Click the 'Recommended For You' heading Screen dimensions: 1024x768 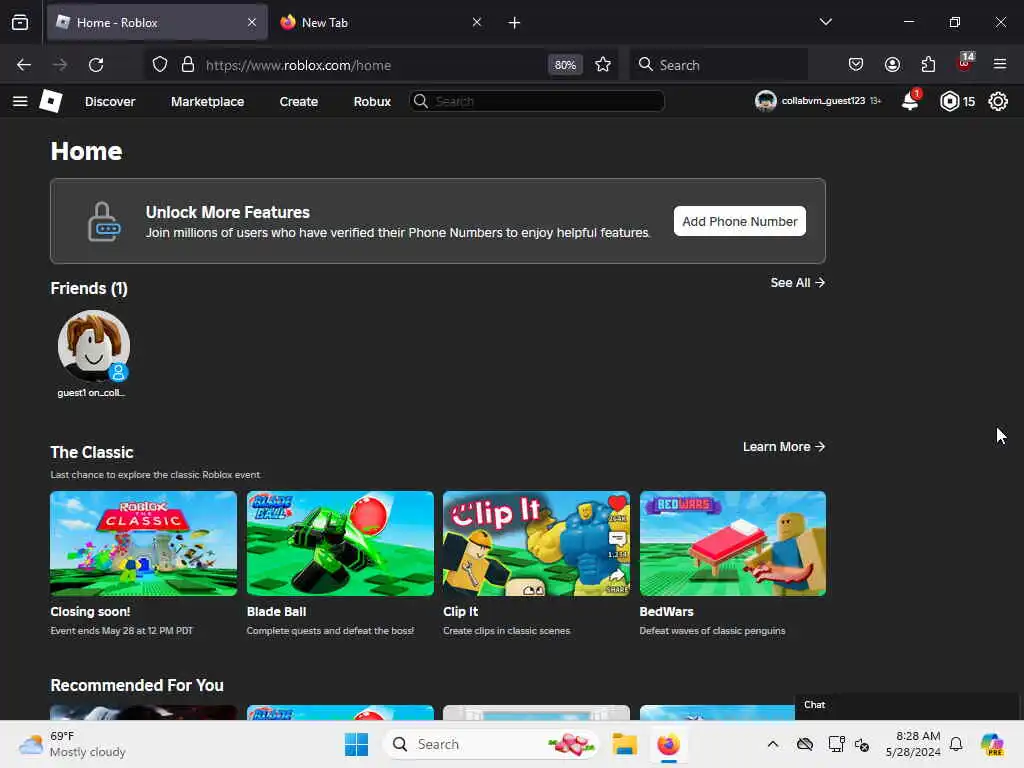coord(137,685)
